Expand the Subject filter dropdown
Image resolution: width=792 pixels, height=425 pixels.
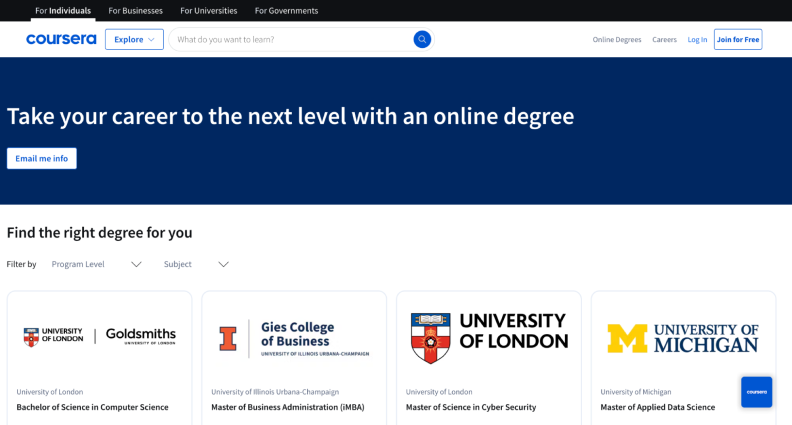(196, 264)
